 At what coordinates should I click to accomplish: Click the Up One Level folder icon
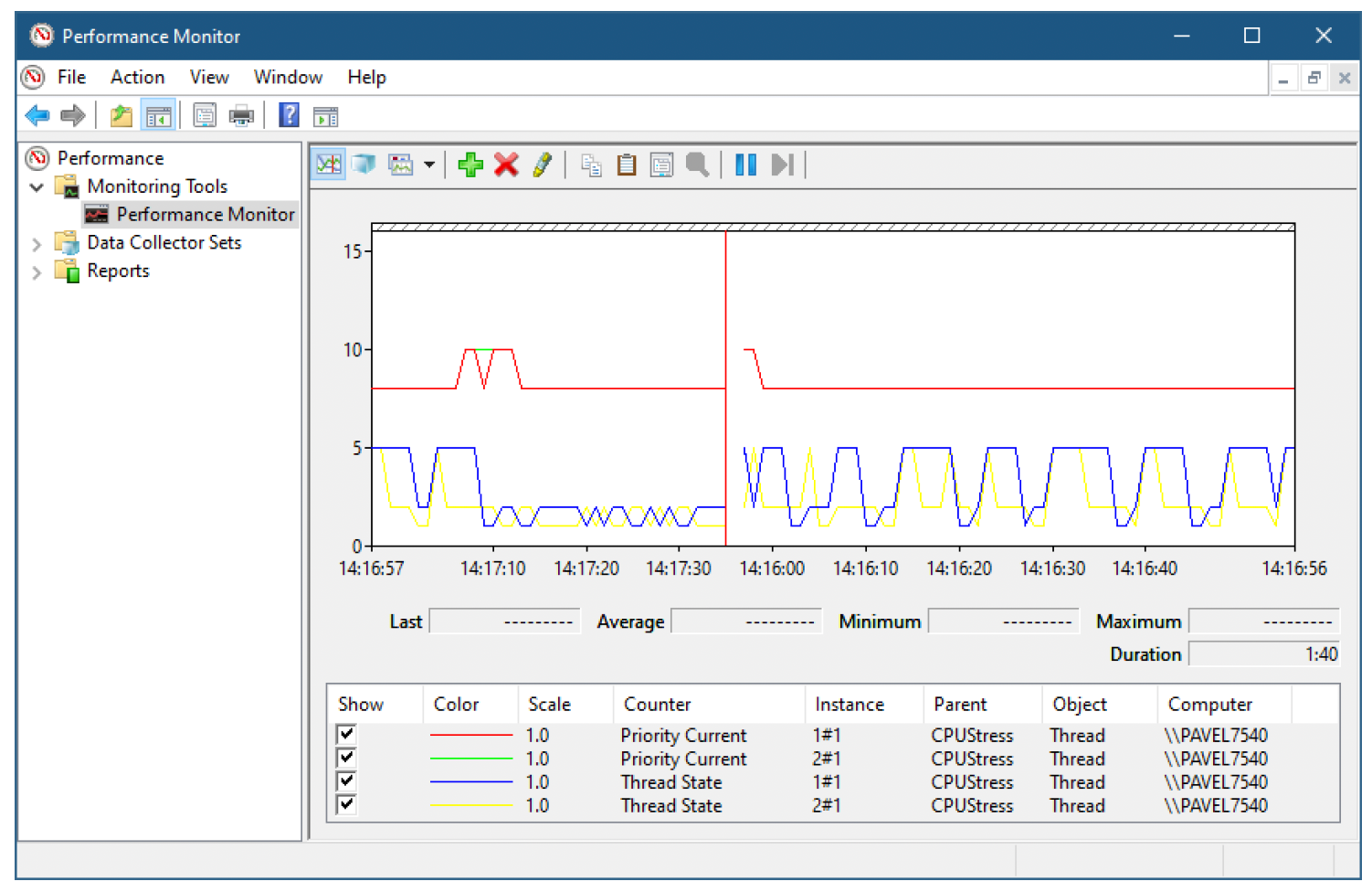pos(121,116)
